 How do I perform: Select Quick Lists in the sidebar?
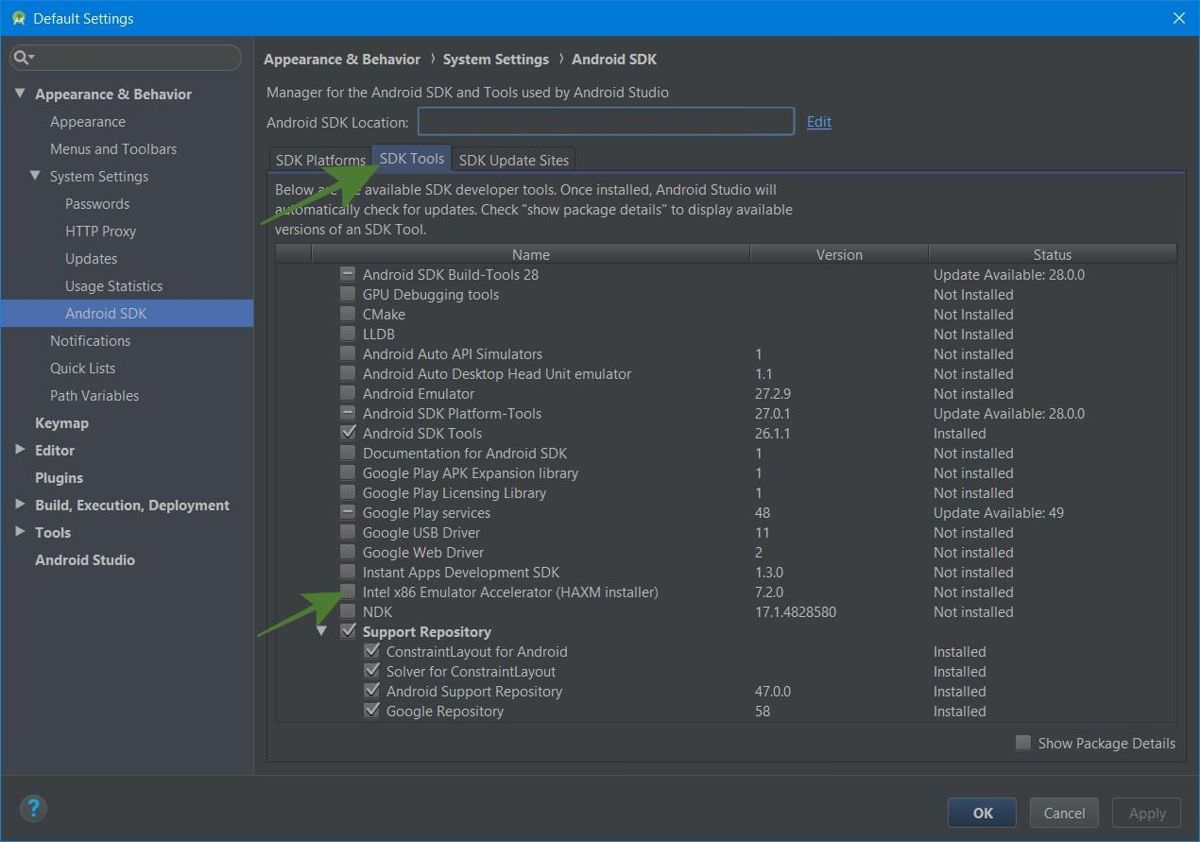83,368
